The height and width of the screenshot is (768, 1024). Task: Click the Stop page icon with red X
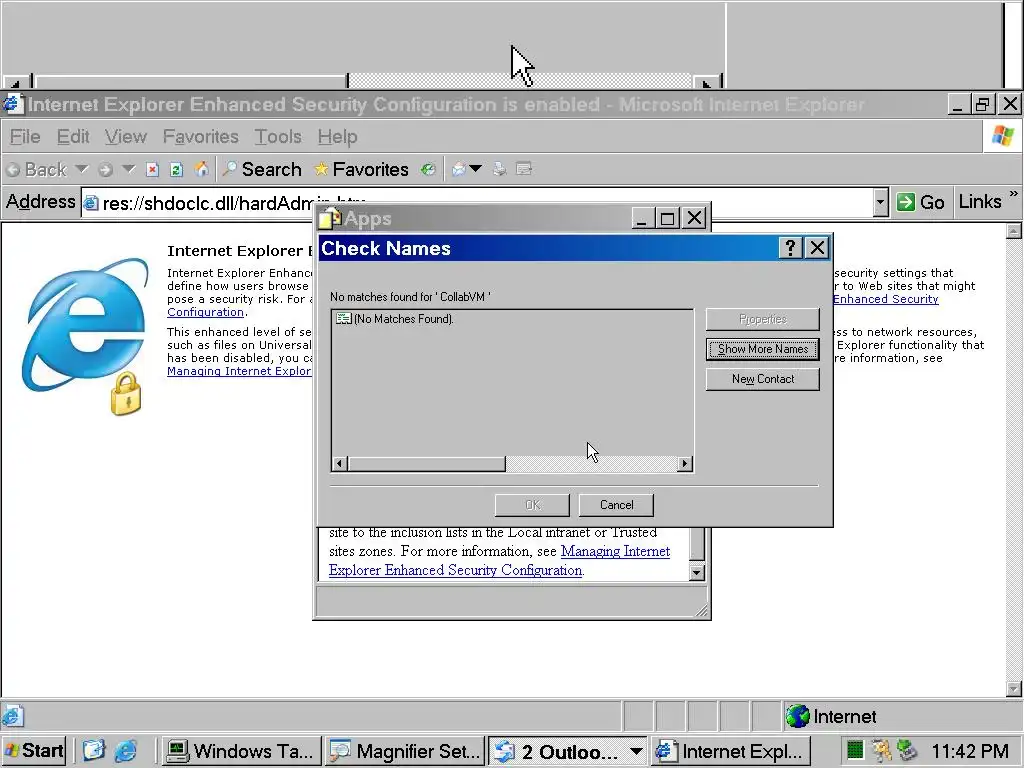(152, 170)
